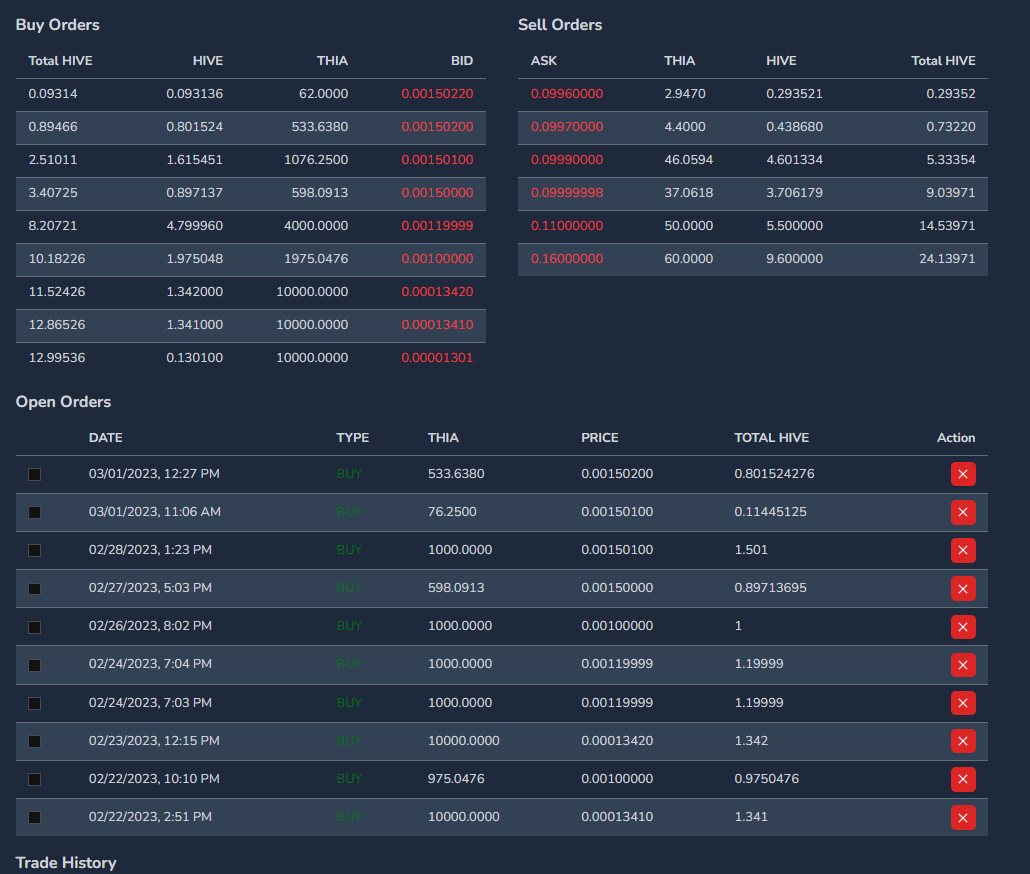Click the TOTAL HIVE header in Open Orders
The image size is (1030, 874).
(x=772, y=437)
